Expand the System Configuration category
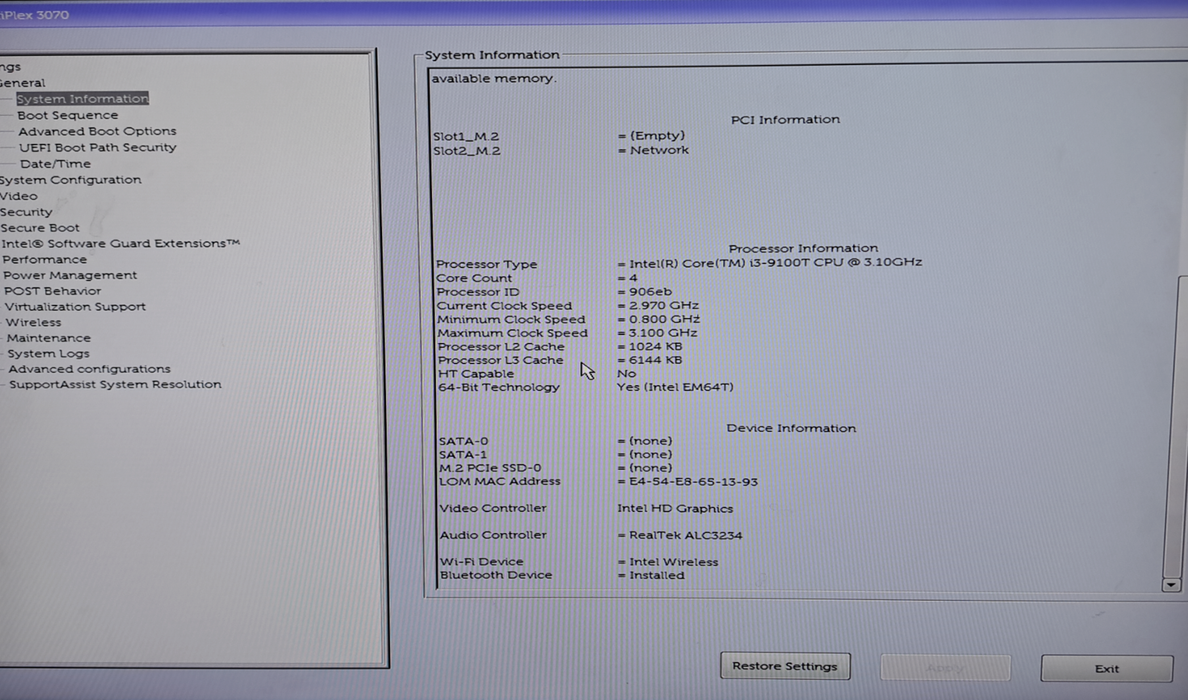 coord(70,180)
